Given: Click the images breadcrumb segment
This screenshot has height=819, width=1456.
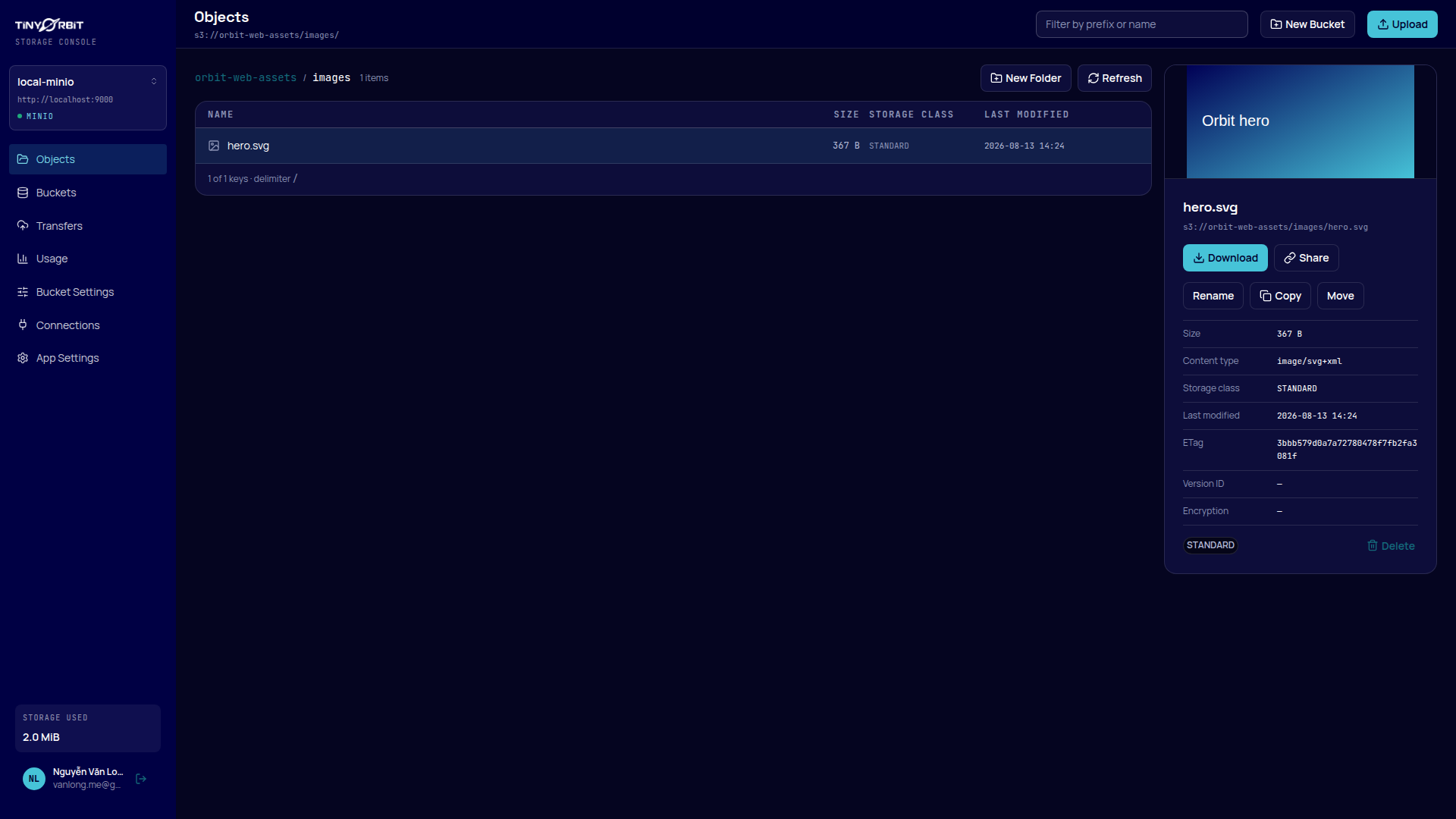Looking at the screenshot, I should 331,78.
